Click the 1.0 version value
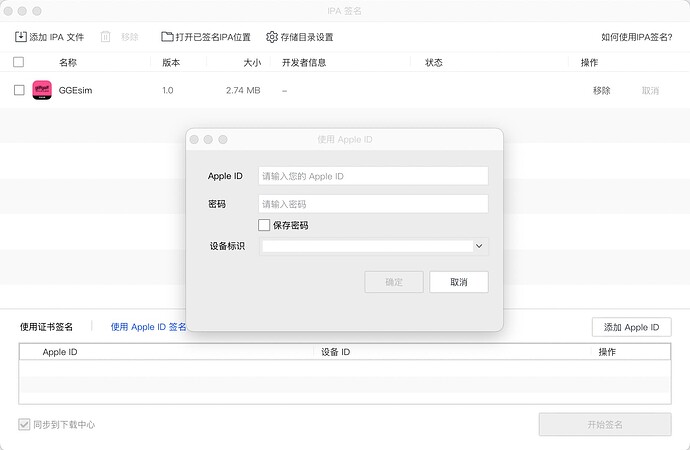 tap(168, 90)
